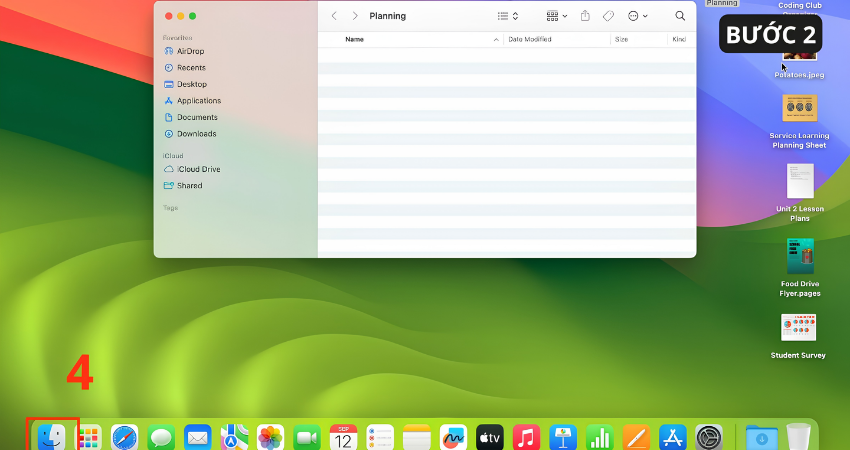Select Recents in the Finder sidebar
Image resolution: width=850 pixels, height=450 pixels.
click(185, 68)
